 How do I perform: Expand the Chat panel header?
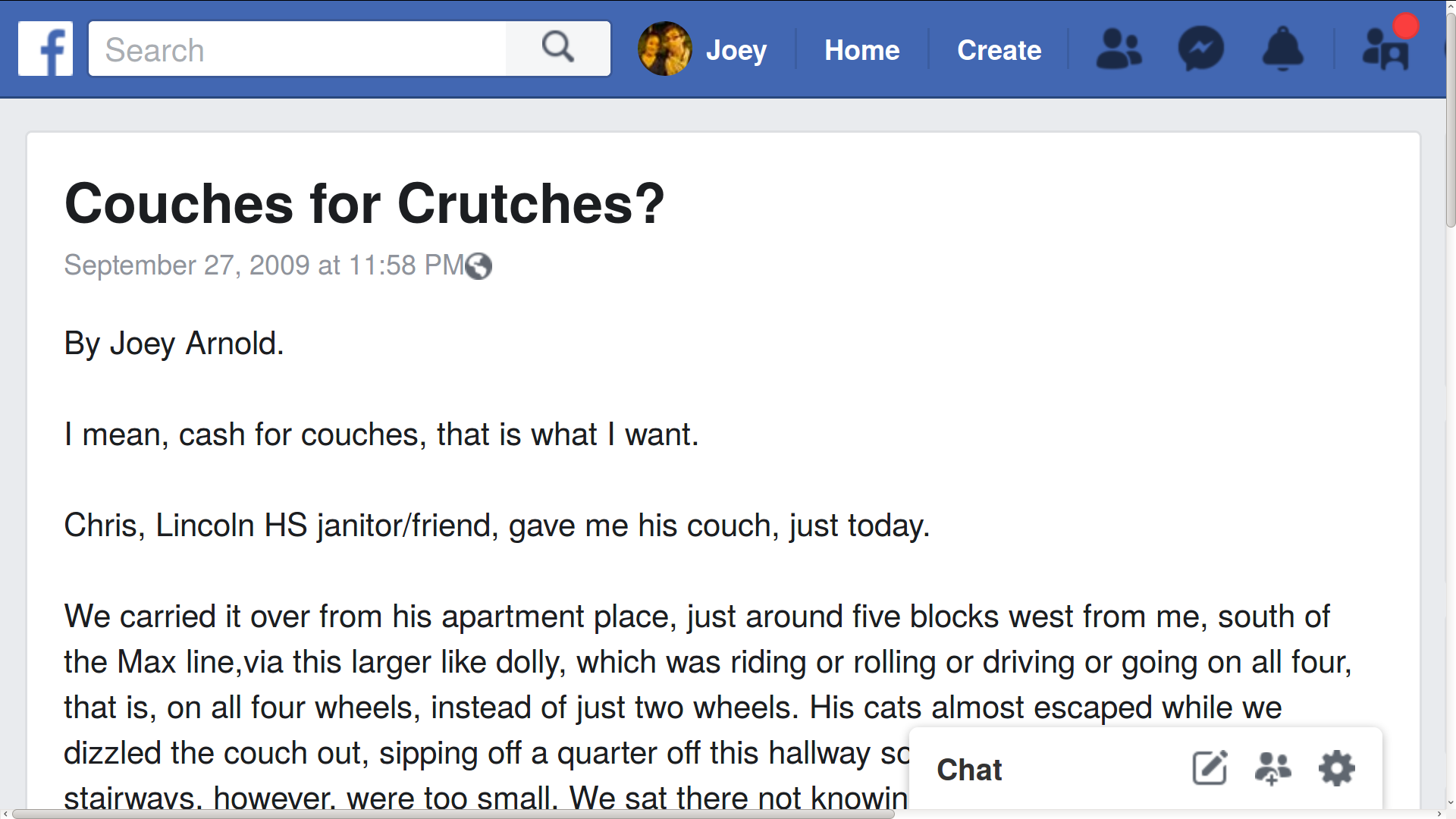tap(969, 770)
